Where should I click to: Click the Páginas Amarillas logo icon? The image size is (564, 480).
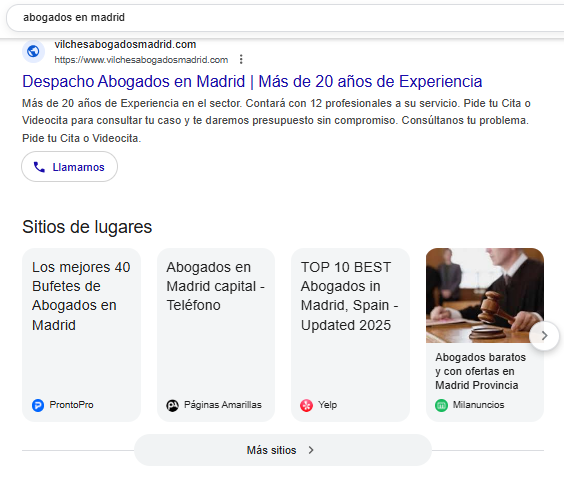172,406
